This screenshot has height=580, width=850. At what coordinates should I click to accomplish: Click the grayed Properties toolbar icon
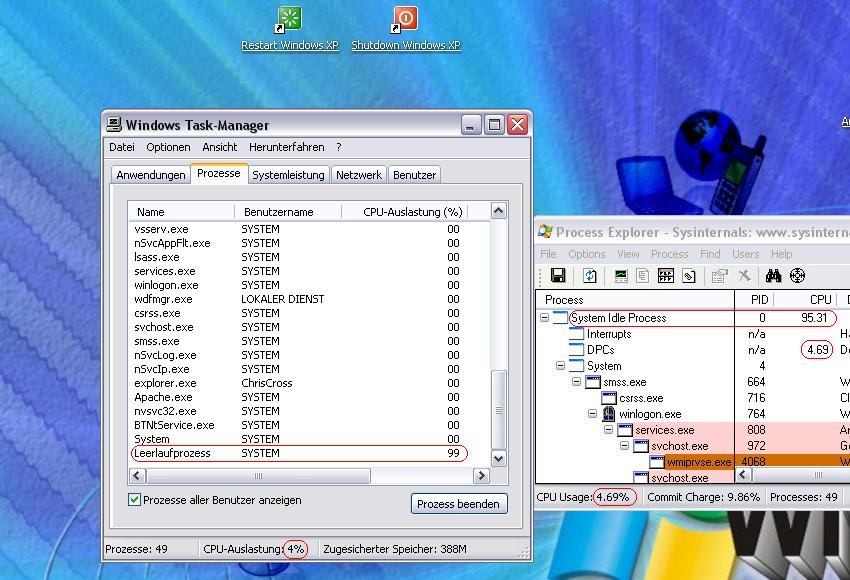pyautogui.click(x=719, y=275)
